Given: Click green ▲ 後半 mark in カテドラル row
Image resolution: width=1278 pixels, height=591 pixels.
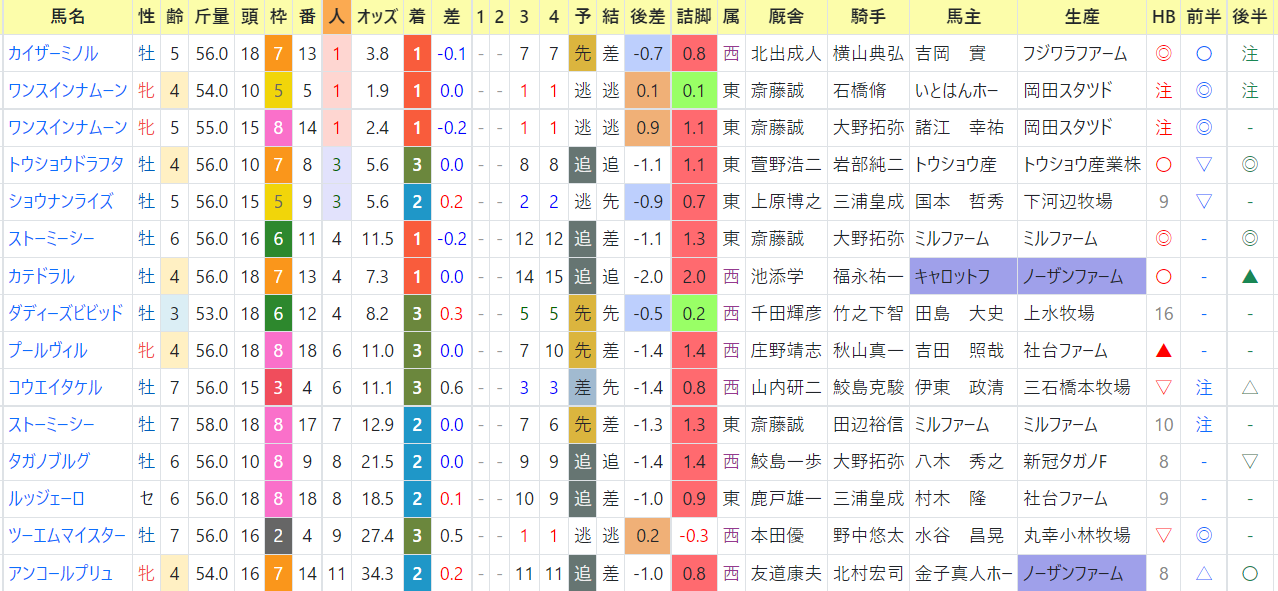Looking at the screenshot, I should point(1250,276).
